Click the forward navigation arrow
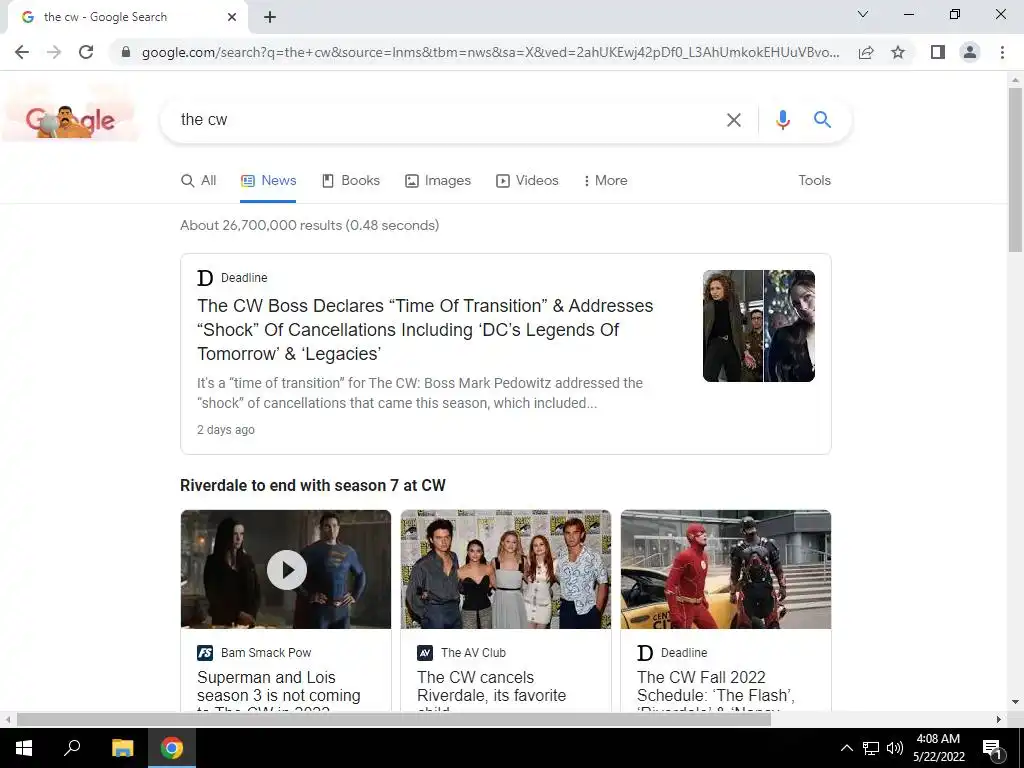This screenshot has width=1024, height=768. click(x=54, y=52)
